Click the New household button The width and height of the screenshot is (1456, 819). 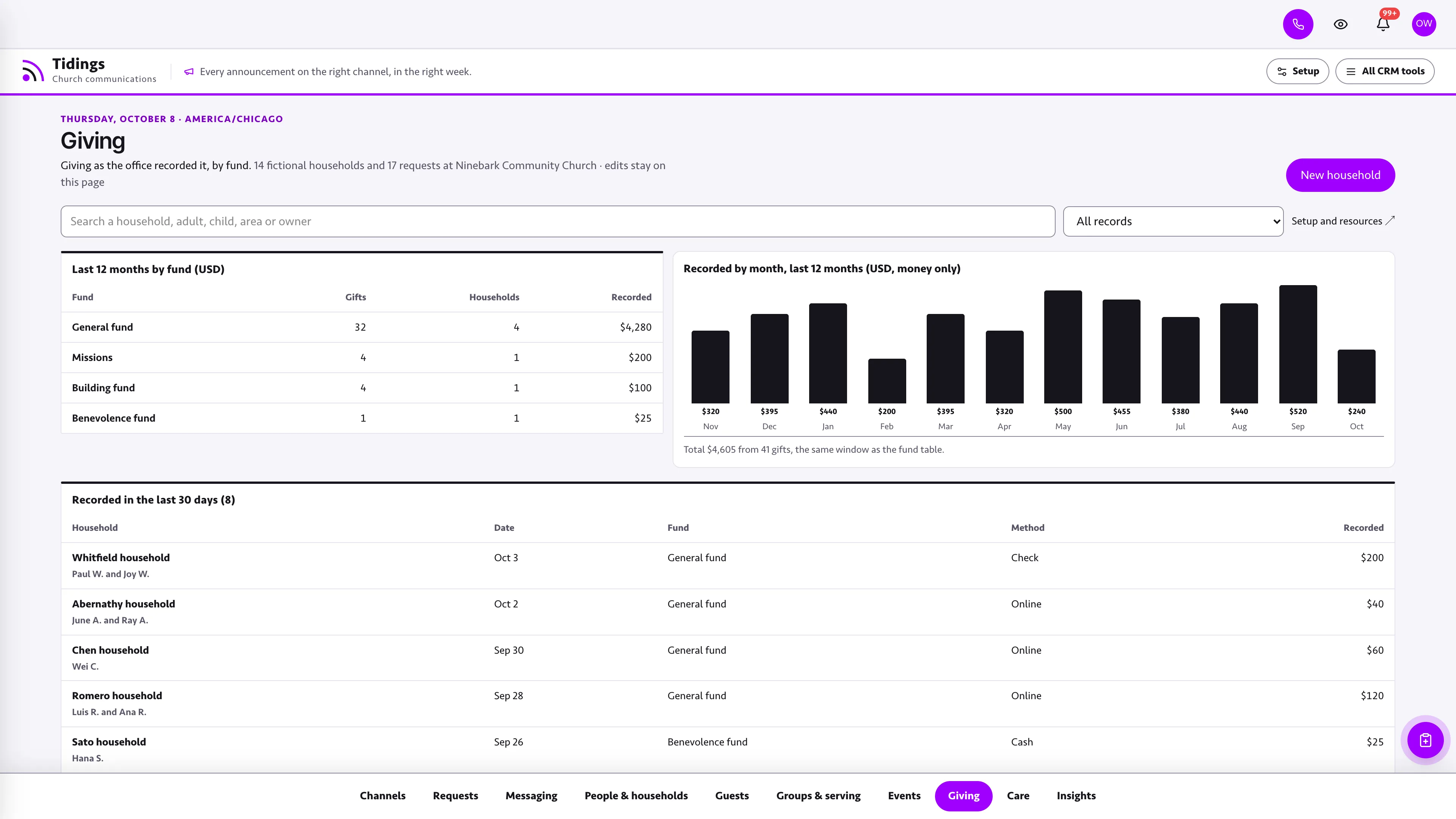coord(1340,175)
